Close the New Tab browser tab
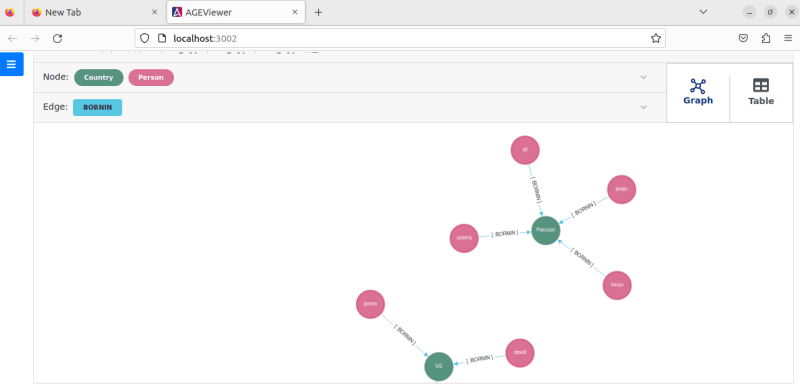This screenshot has width=800, height=384. 155,12
